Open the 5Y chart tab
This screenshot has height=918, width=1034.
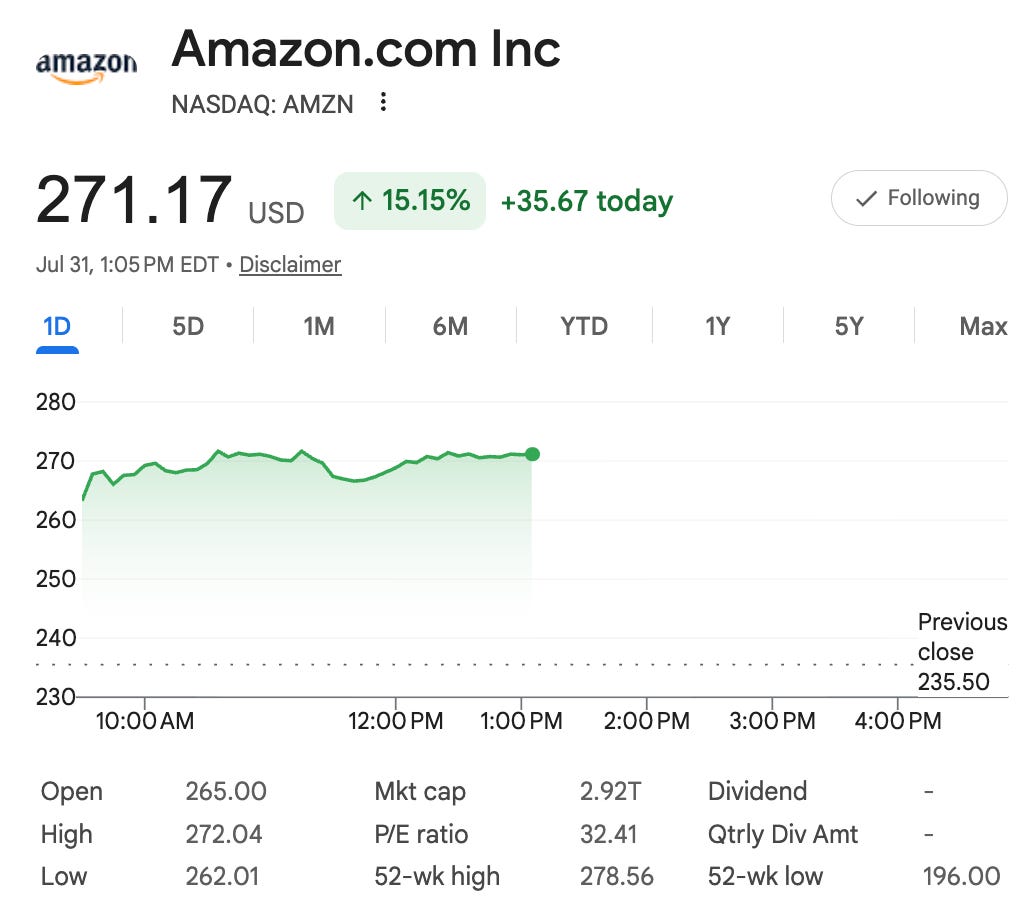tap(849, 326)
